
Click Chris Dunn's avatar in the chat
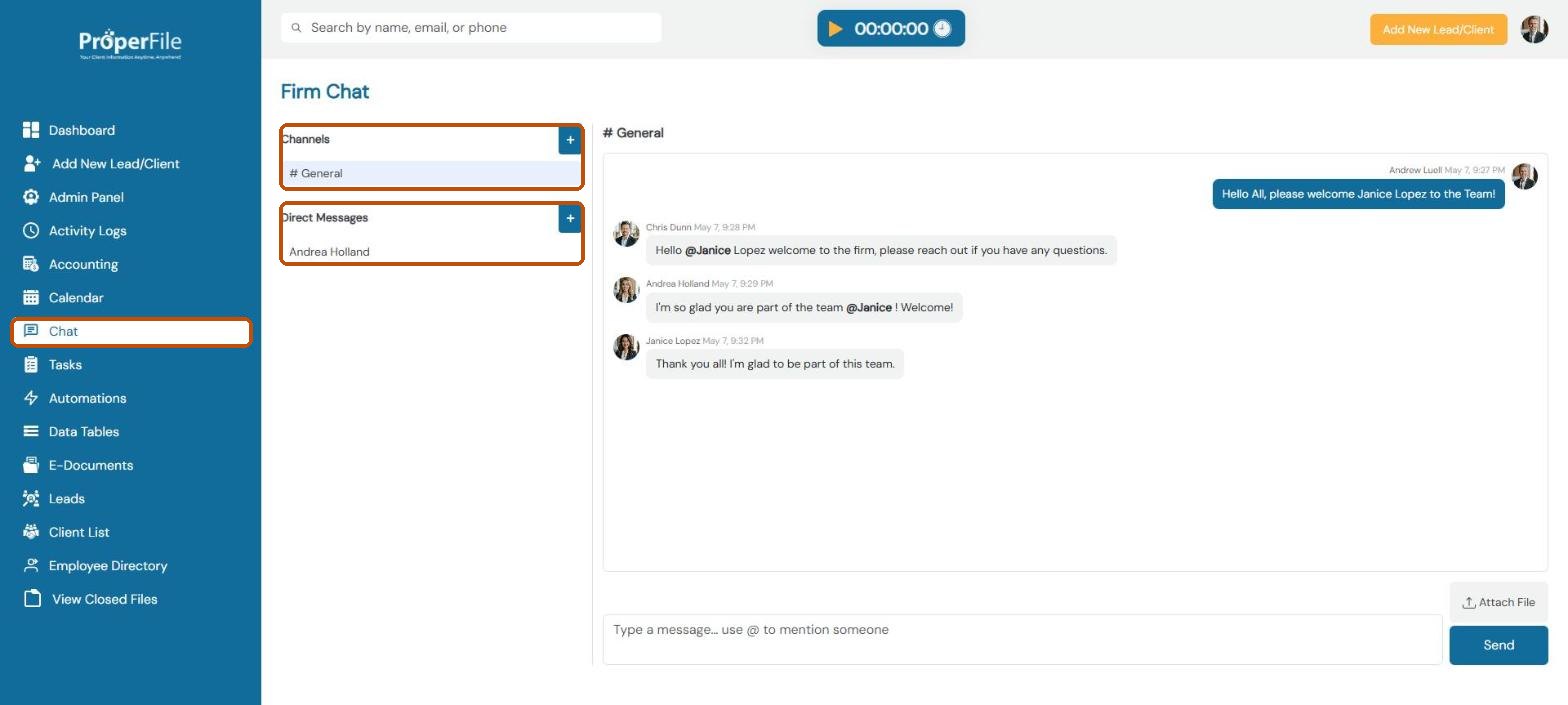click(626, 234)
